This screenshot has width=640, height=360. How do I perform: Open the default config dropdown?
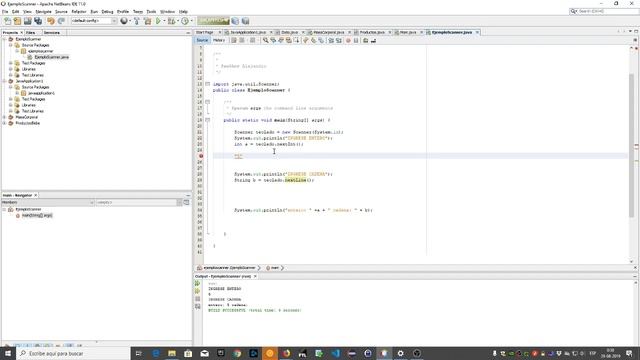(x=94, y=21)
